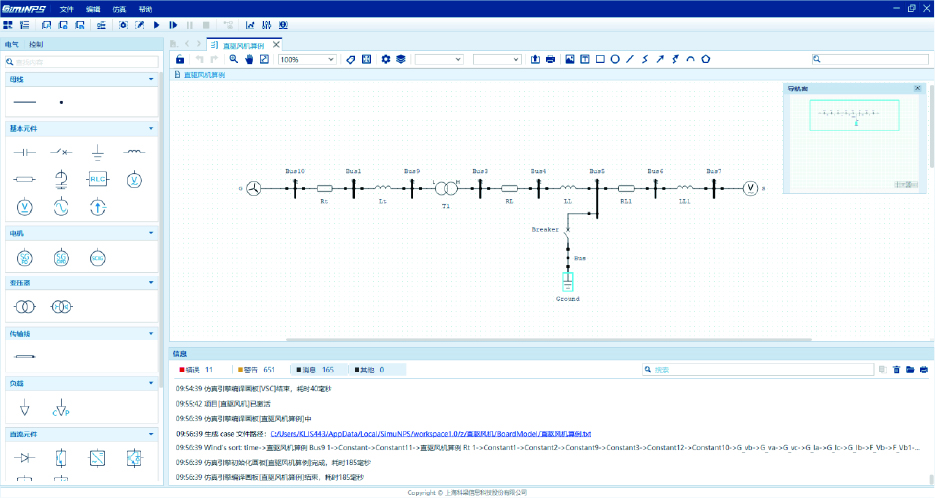Switch to the 控制 panel tab

36,45
